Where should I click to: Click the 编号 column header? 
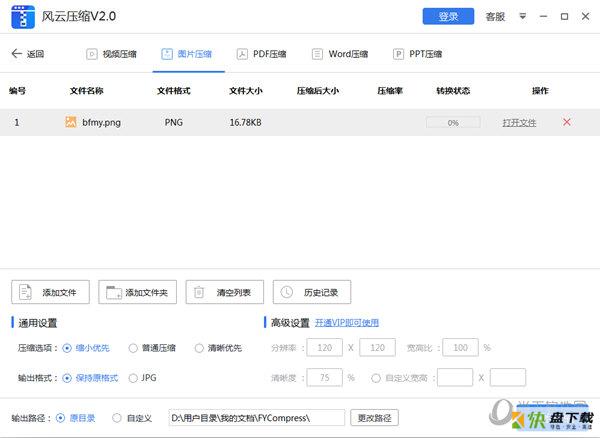tap(17, 91)
